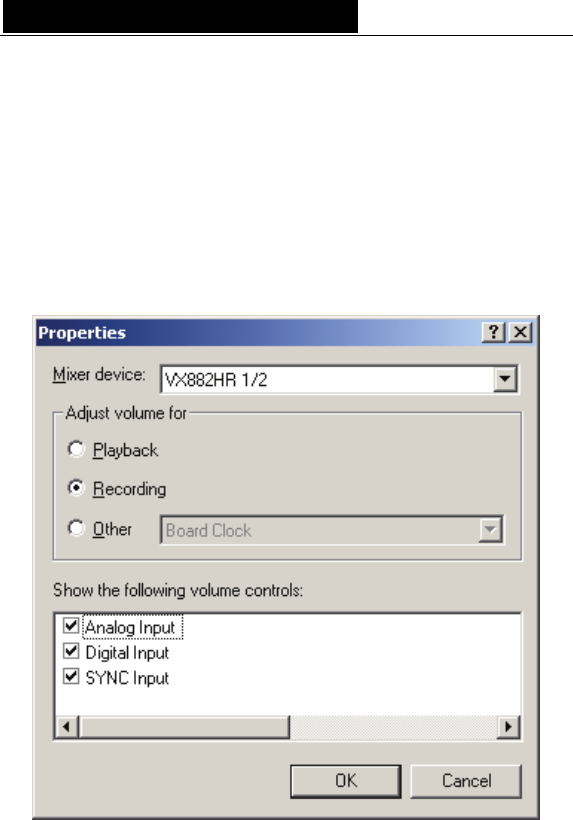Choose the Other radio button
573x820 pixels.
click(x=76, y=528)
